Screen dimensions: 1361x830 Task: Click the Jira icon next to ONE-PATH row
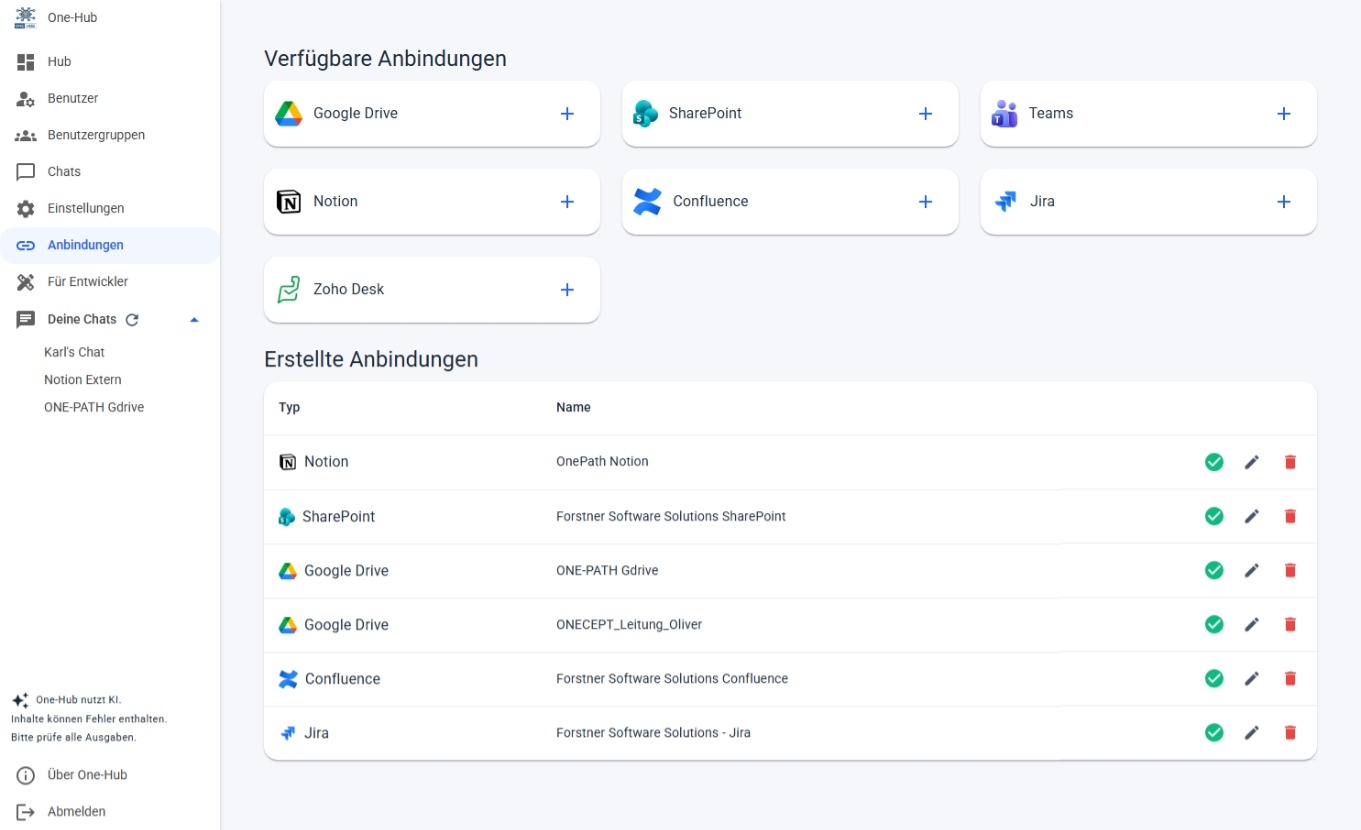[1004, 201]
